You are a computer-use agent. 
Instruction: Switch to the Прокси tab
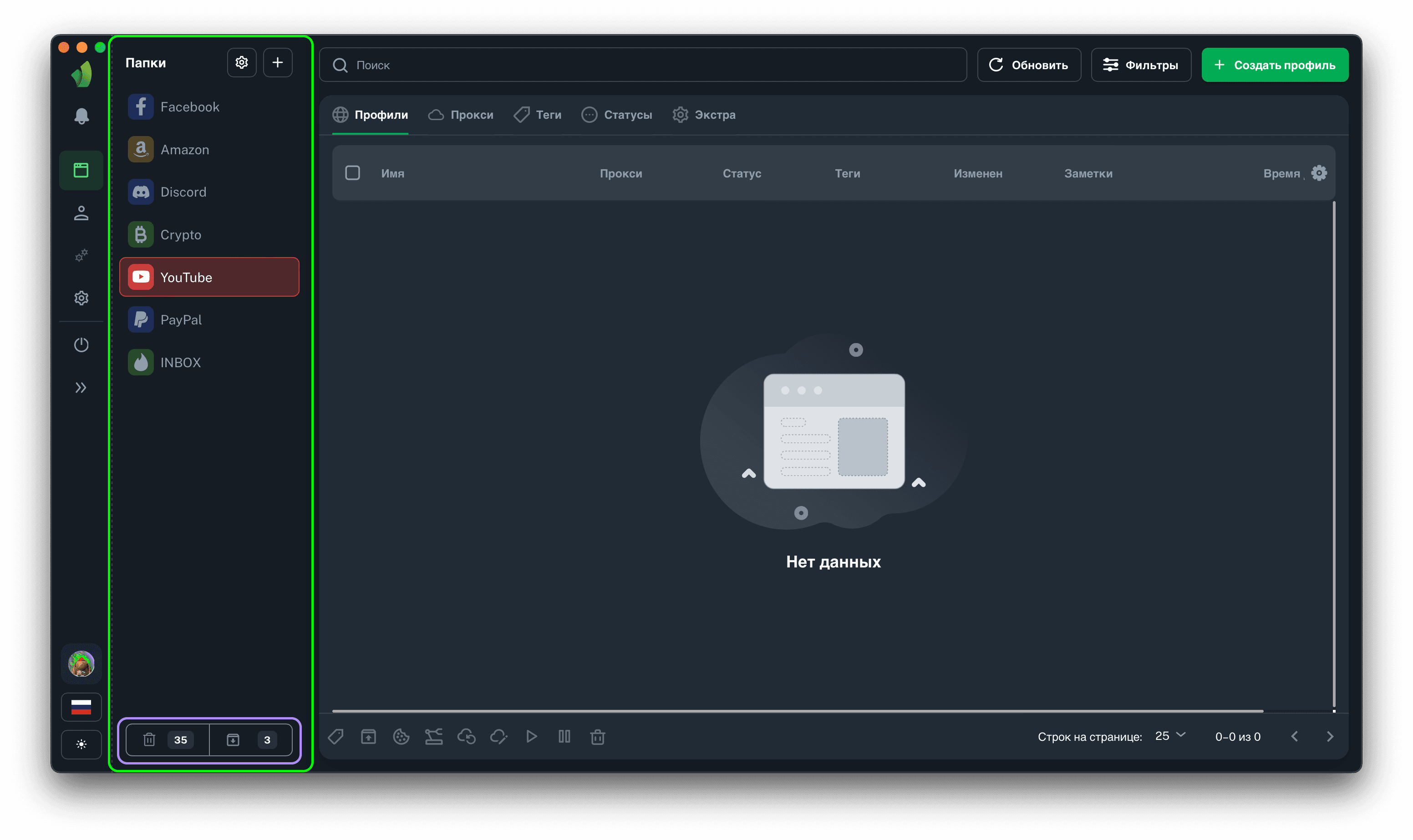click(x=461, y=115)
